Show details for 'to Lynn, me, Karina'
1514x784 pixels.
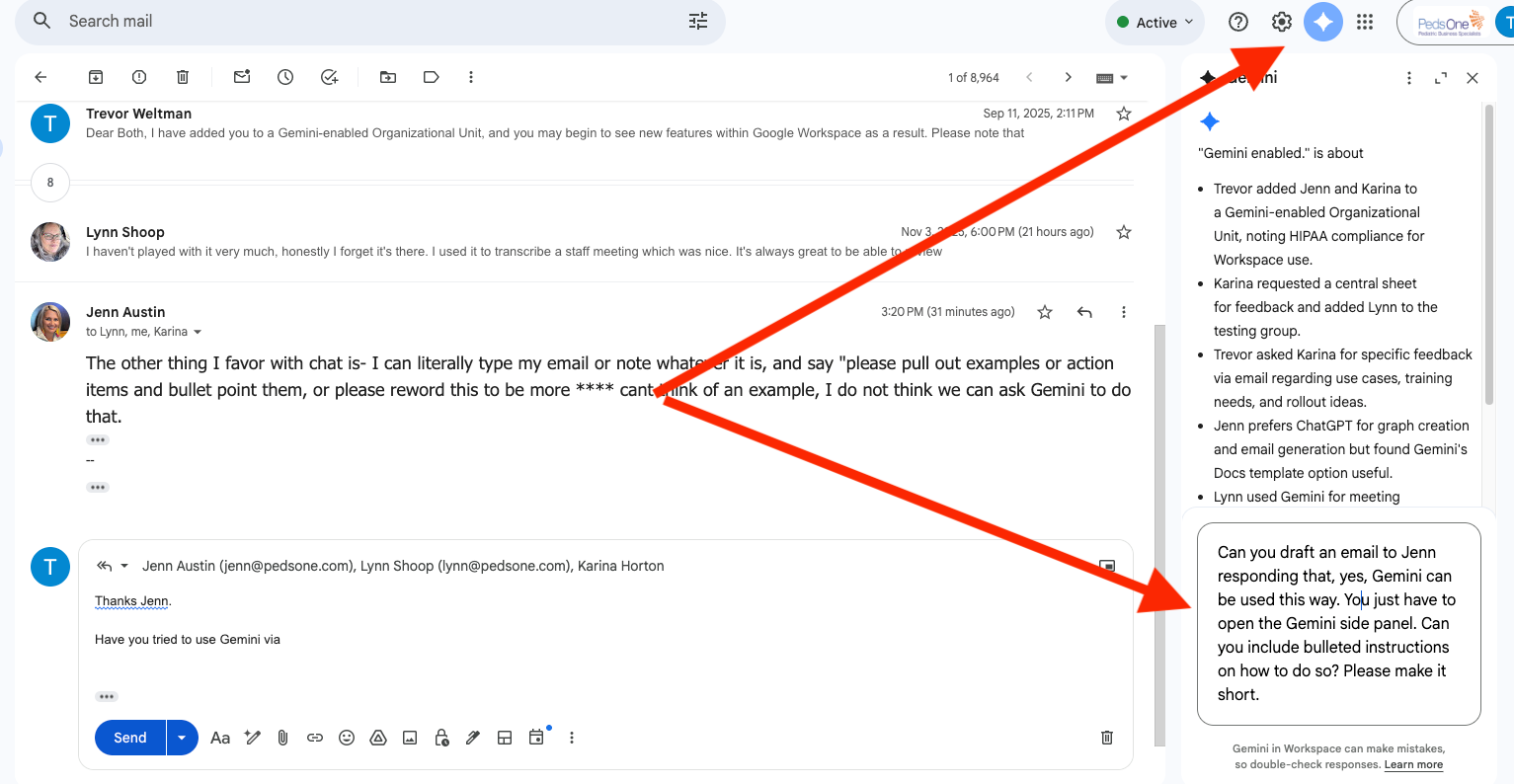point(198,332)
